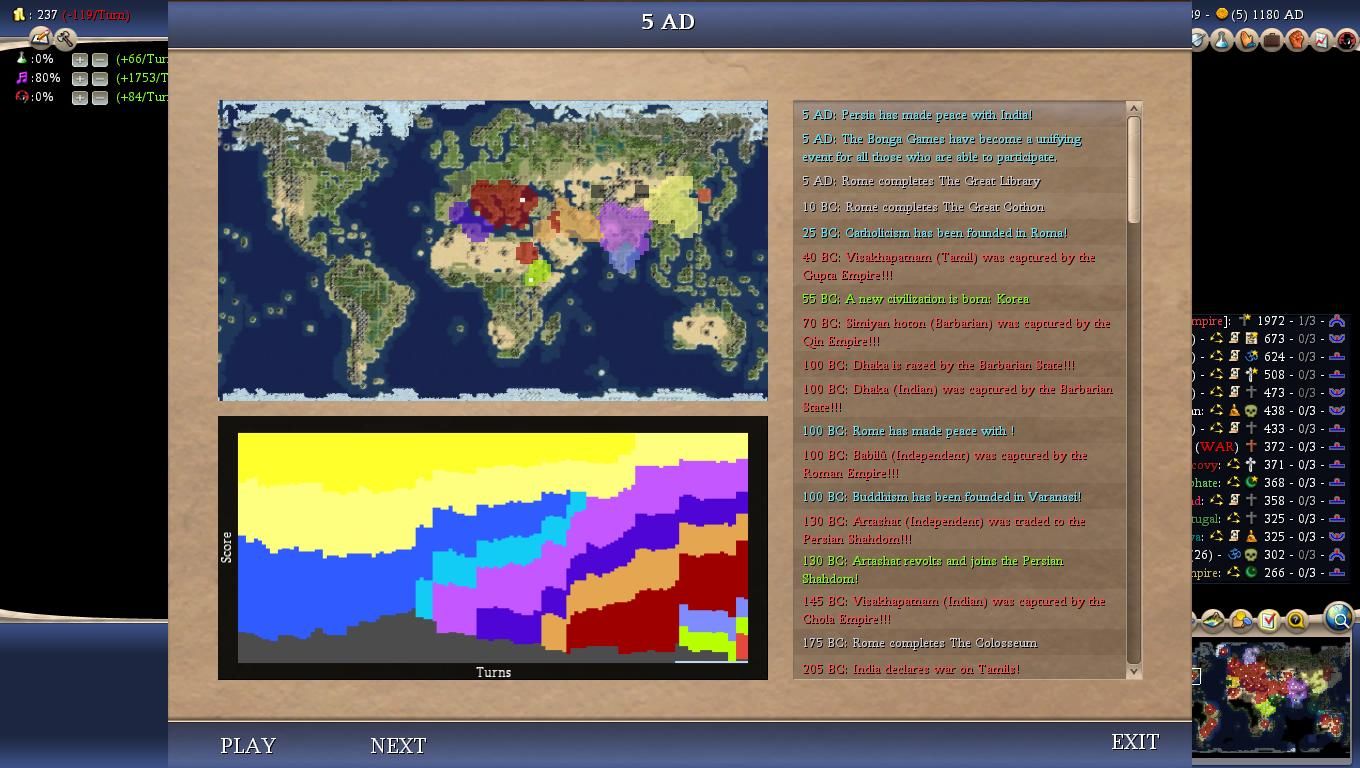This screenshot has height=768, width=1360.
Task: Click replay log scrollbar up arrow
Action: pos(1134,108)
